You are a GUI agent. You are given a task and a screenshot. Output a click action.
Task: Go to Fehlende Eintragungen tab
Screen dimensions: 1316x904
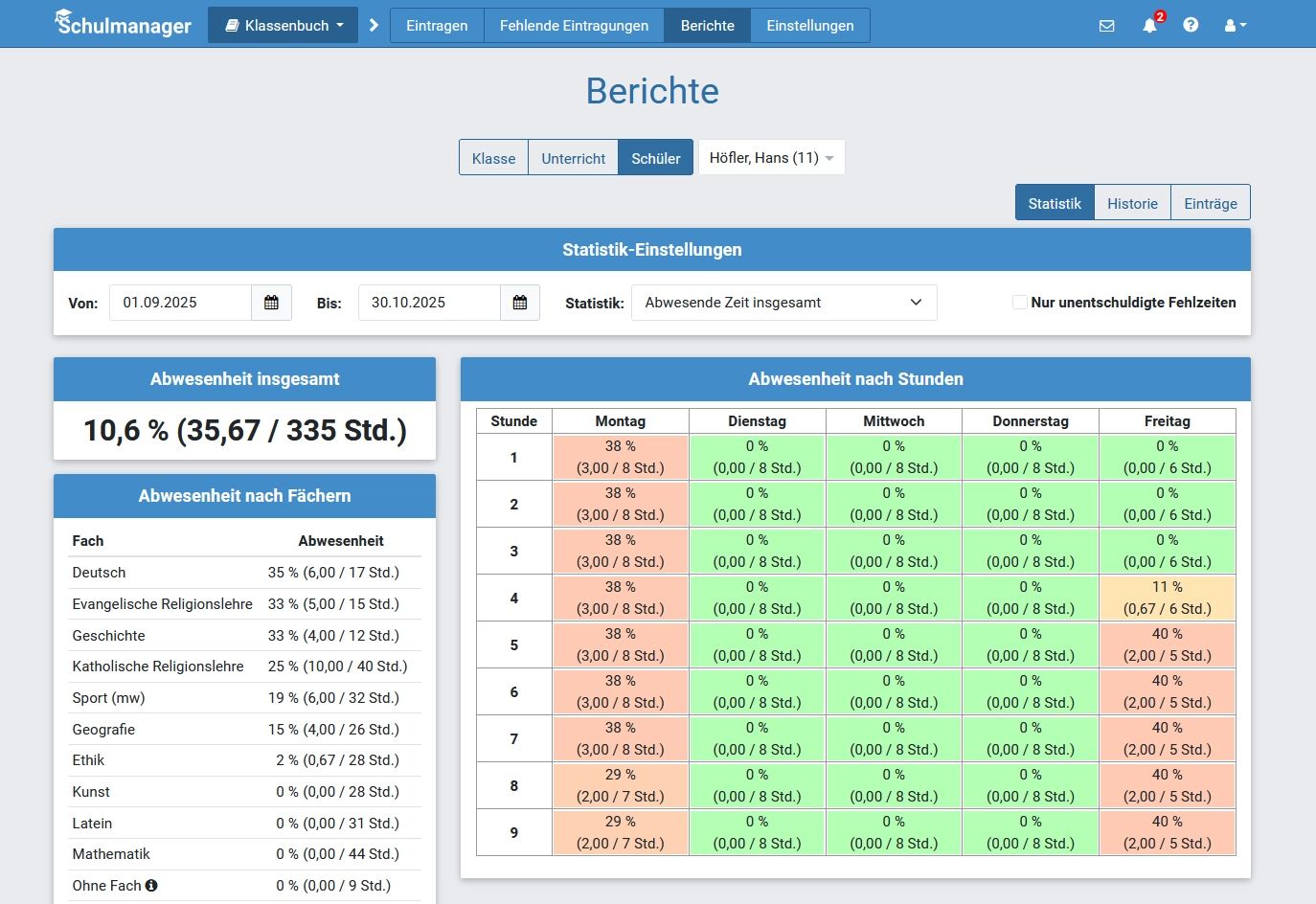[x=574, y=26]
